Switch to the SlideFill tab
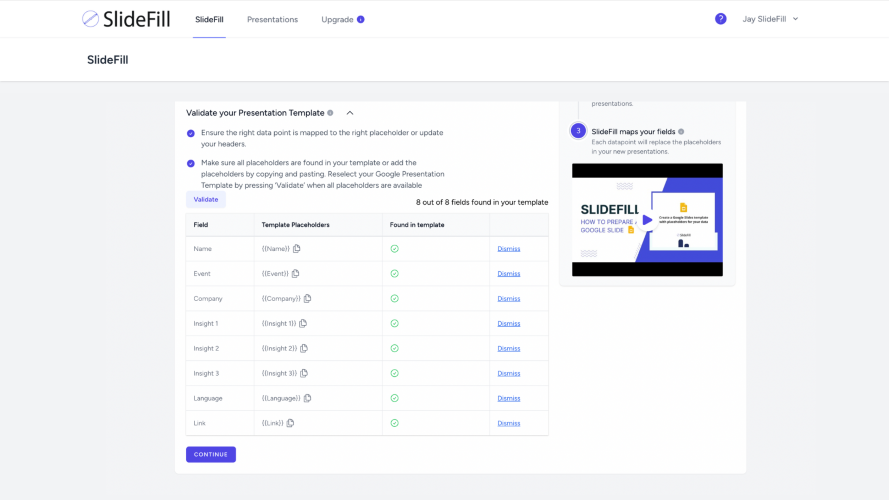This screenshot has width=889, height=500. [x=209, y=19]
